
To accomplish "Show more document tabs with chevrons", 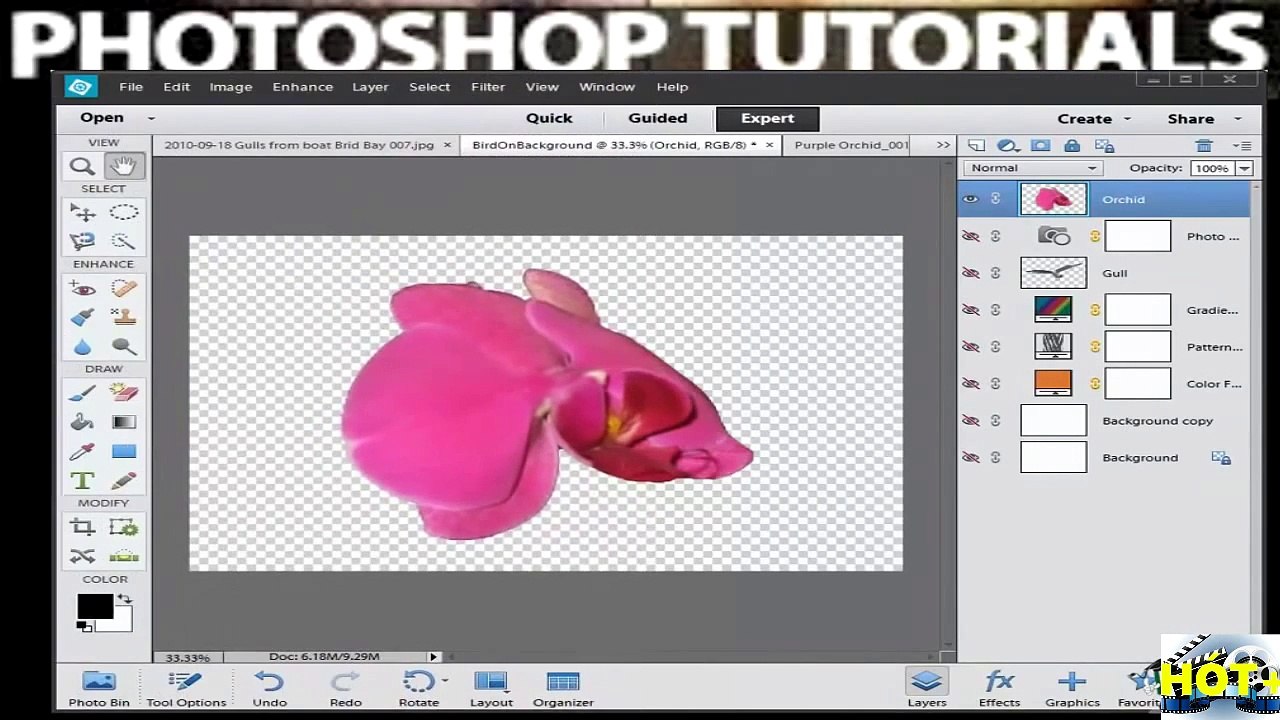I will click(x=943, y=145).
